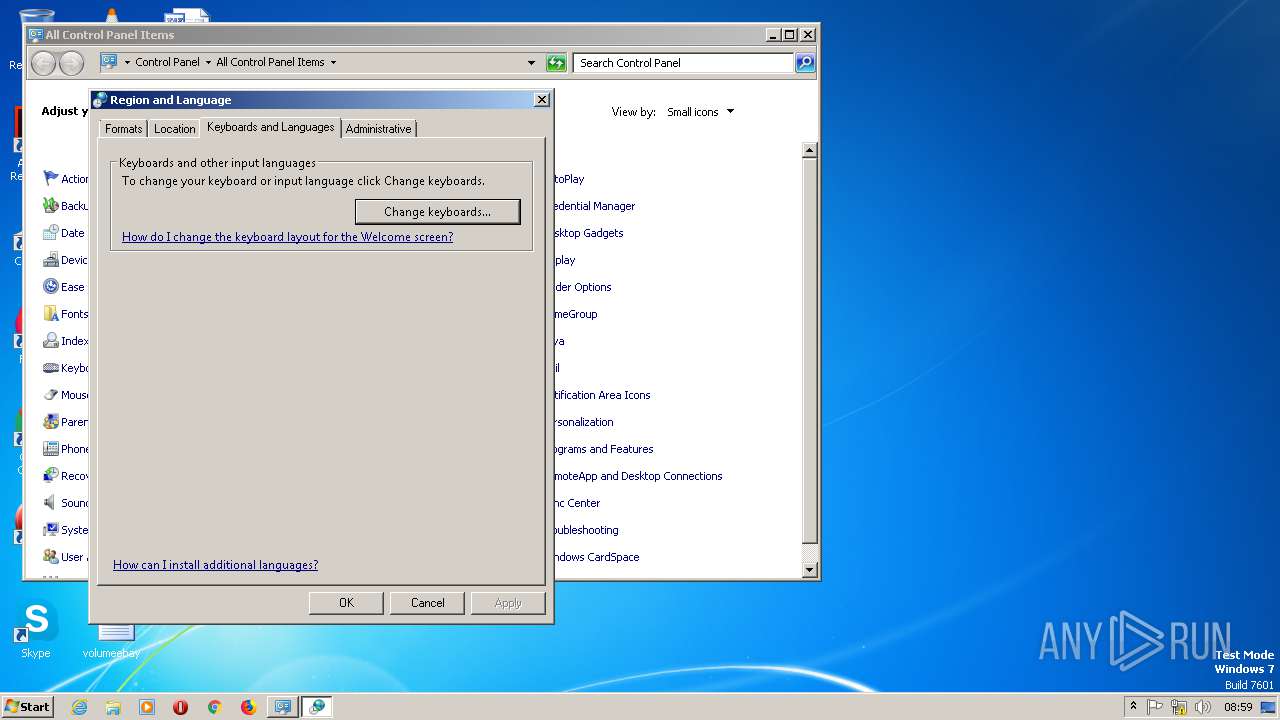Open Welcome screen keyboard layout help link
Screen dimensions: 1280x720
tap(287, 237)
